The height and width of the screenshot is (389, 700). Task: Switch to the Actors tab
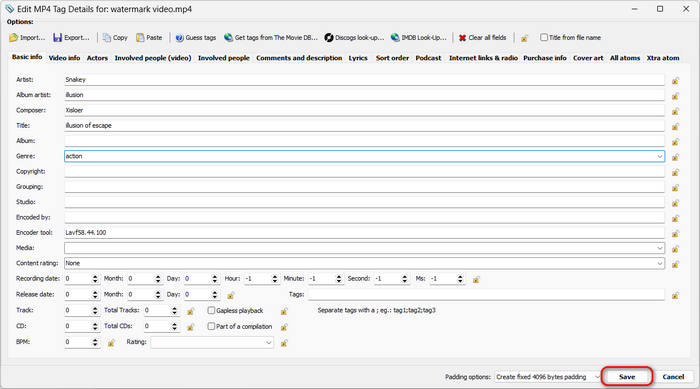pyautogui.click(x=97, y=58)
